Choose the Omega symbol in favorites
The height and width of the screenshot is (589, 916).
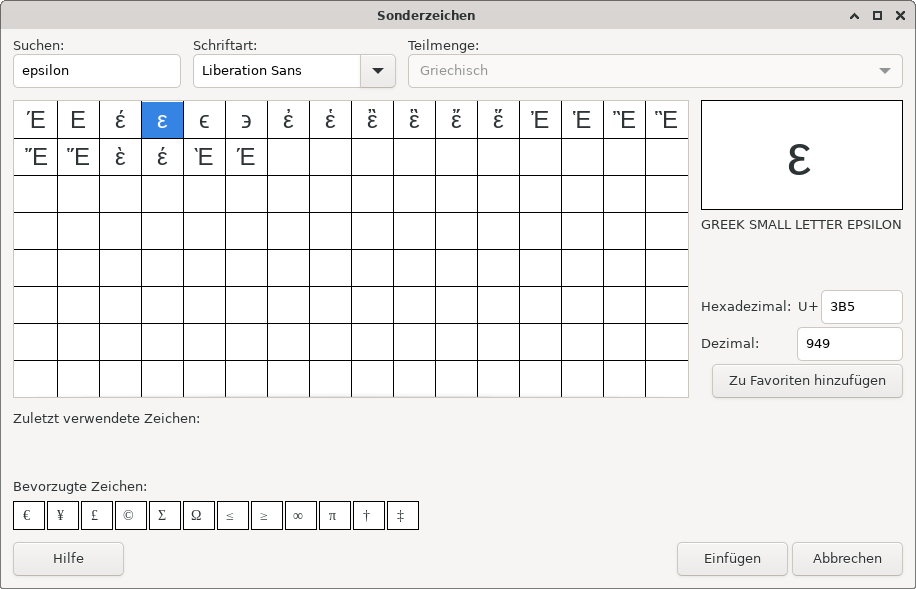click(199, 515)
